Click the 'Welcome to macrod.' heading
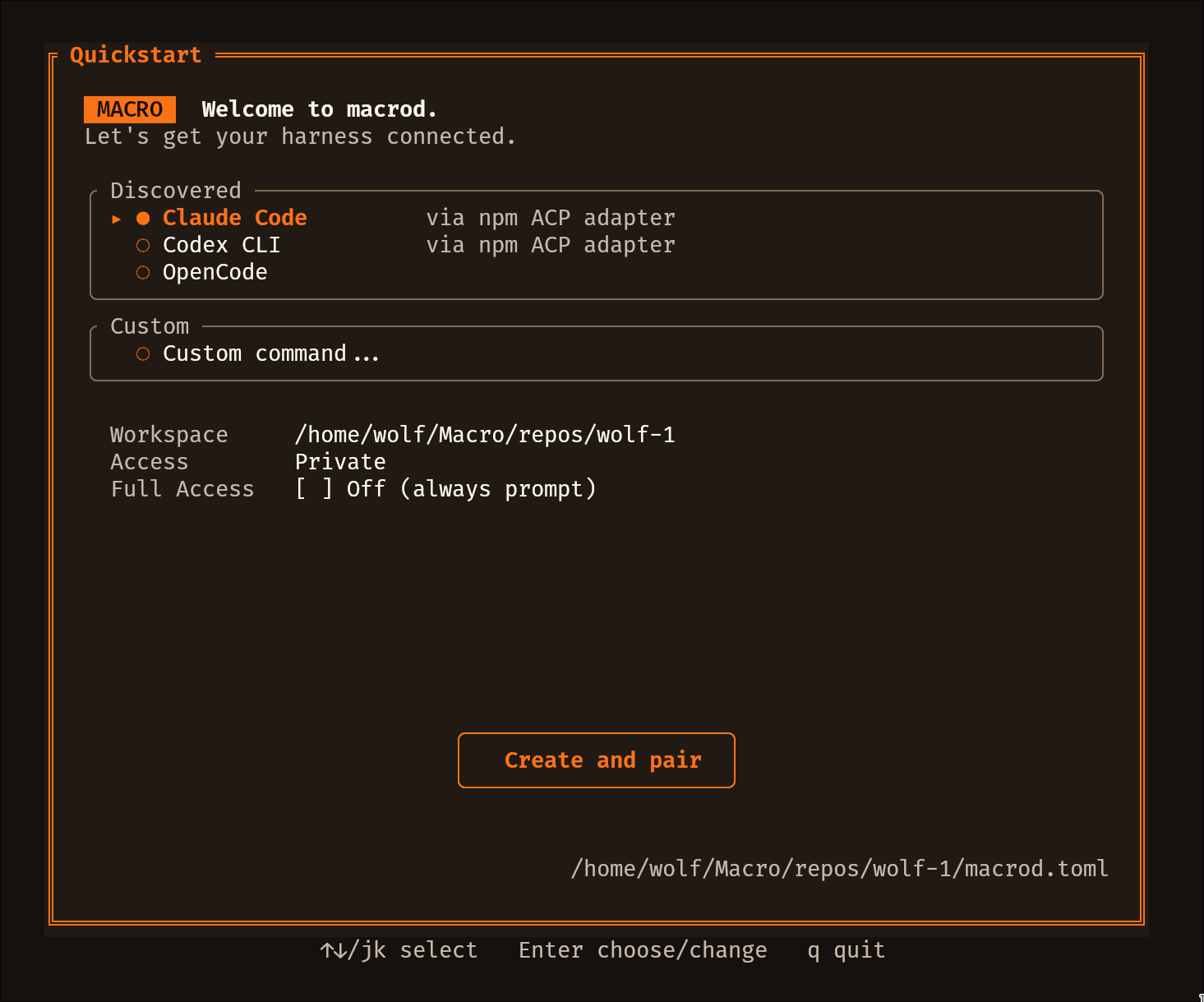 click(x=320, y=109)
